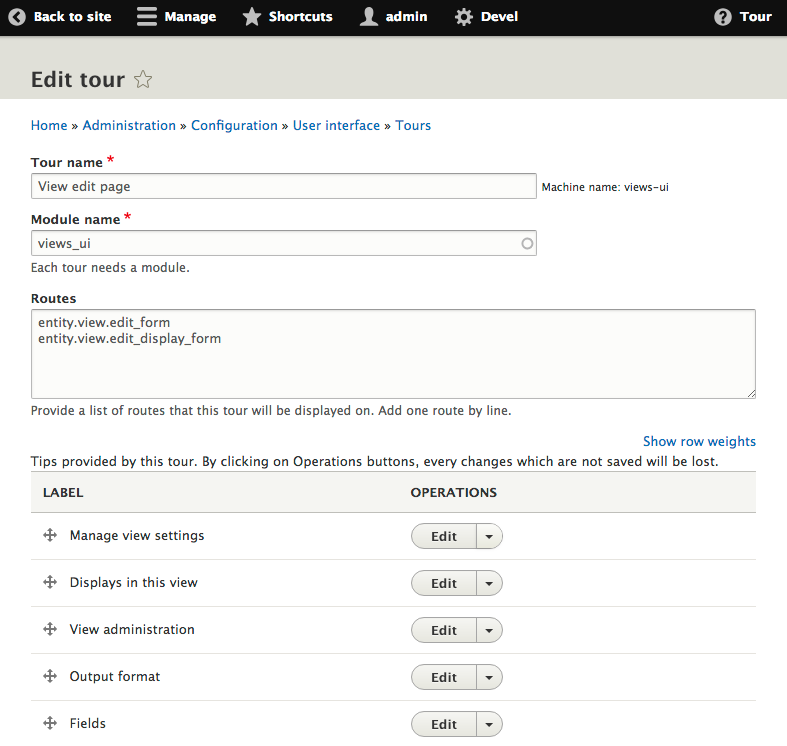Click the drag handle for Displays in this view
Screen dimensions: 787x746
(50, 582)
